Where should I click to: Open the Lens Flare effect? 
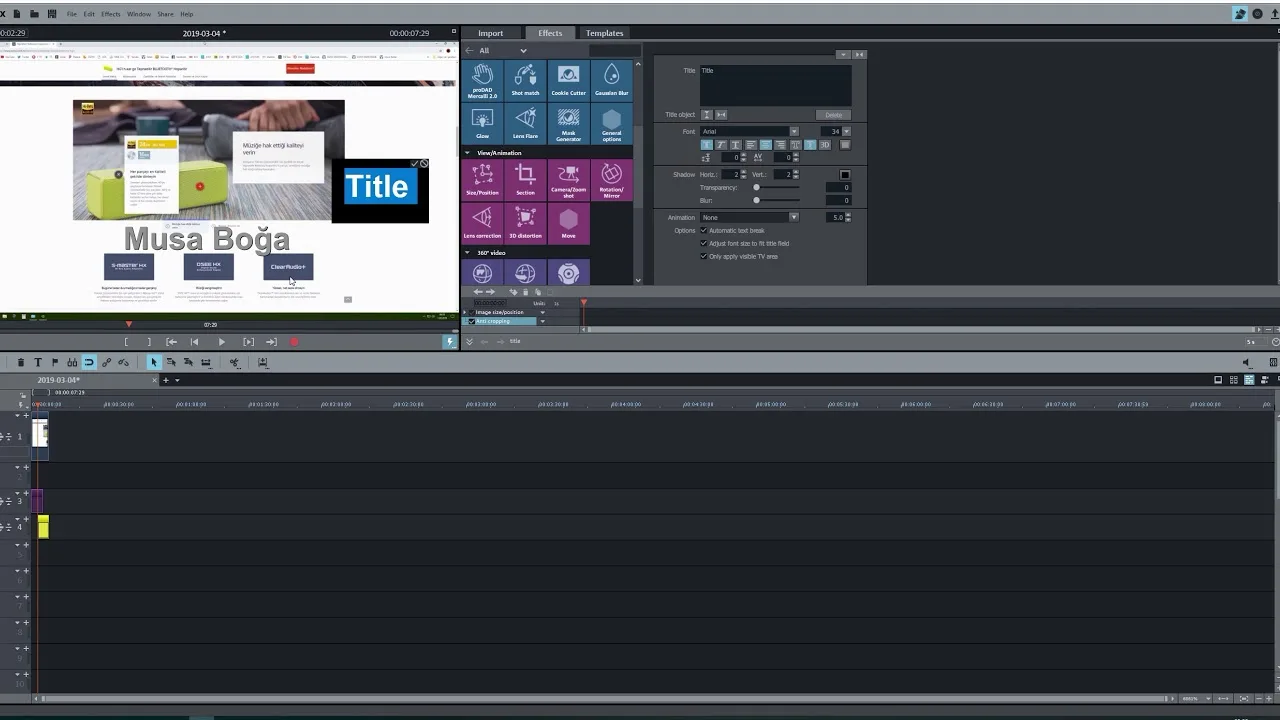[x=525, y=123]
